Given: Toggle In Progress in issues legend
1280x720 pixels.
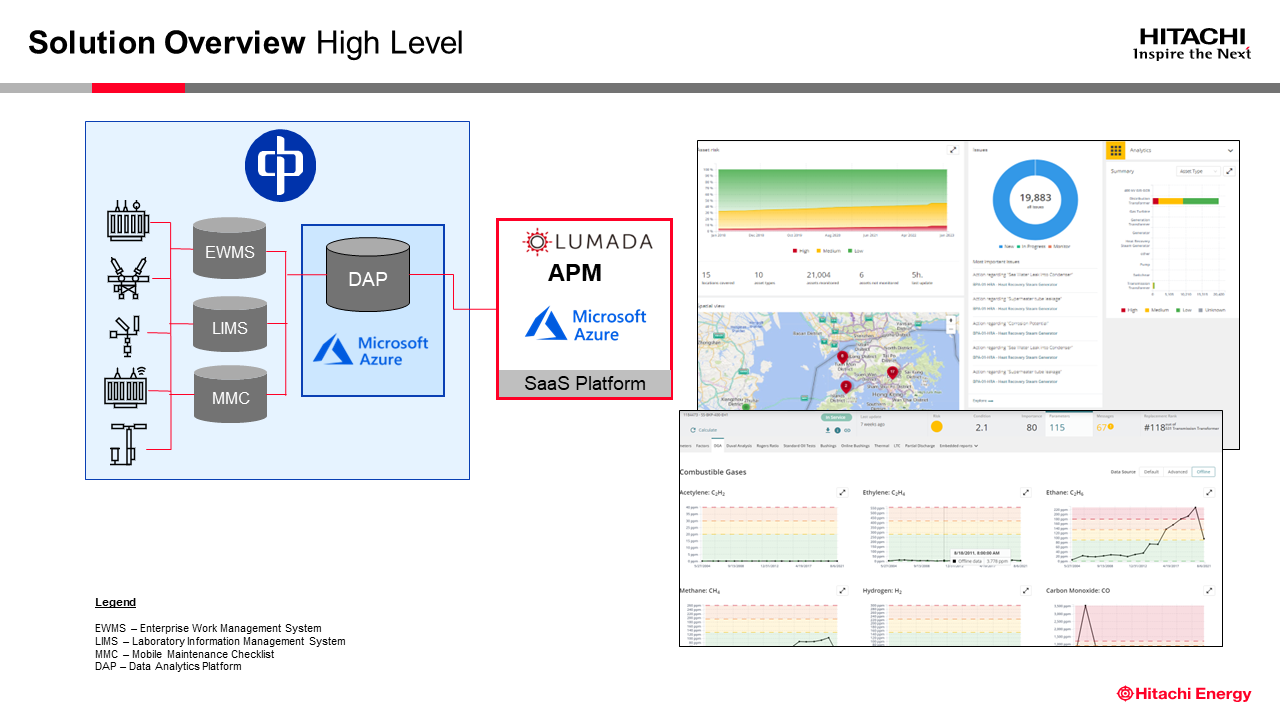Looking at the screenshot, I should tap(1031, 246).
